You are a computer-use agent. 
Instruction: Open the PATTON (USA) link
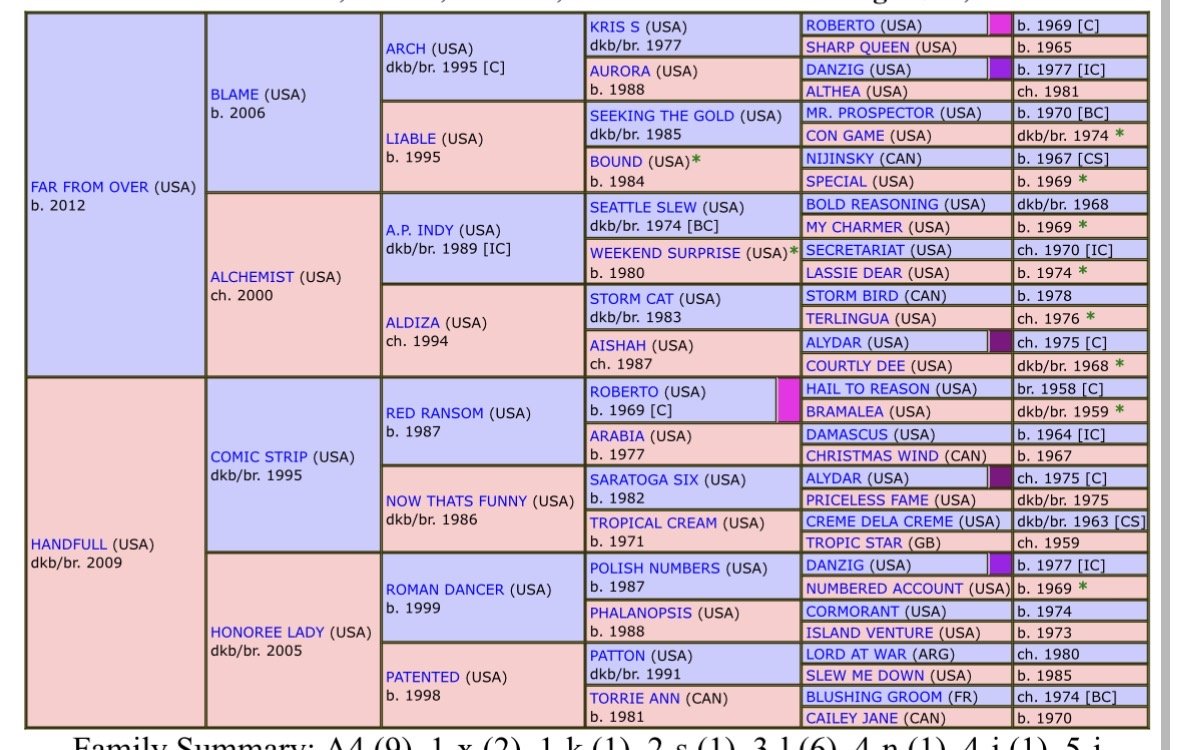tap(617, 656)
